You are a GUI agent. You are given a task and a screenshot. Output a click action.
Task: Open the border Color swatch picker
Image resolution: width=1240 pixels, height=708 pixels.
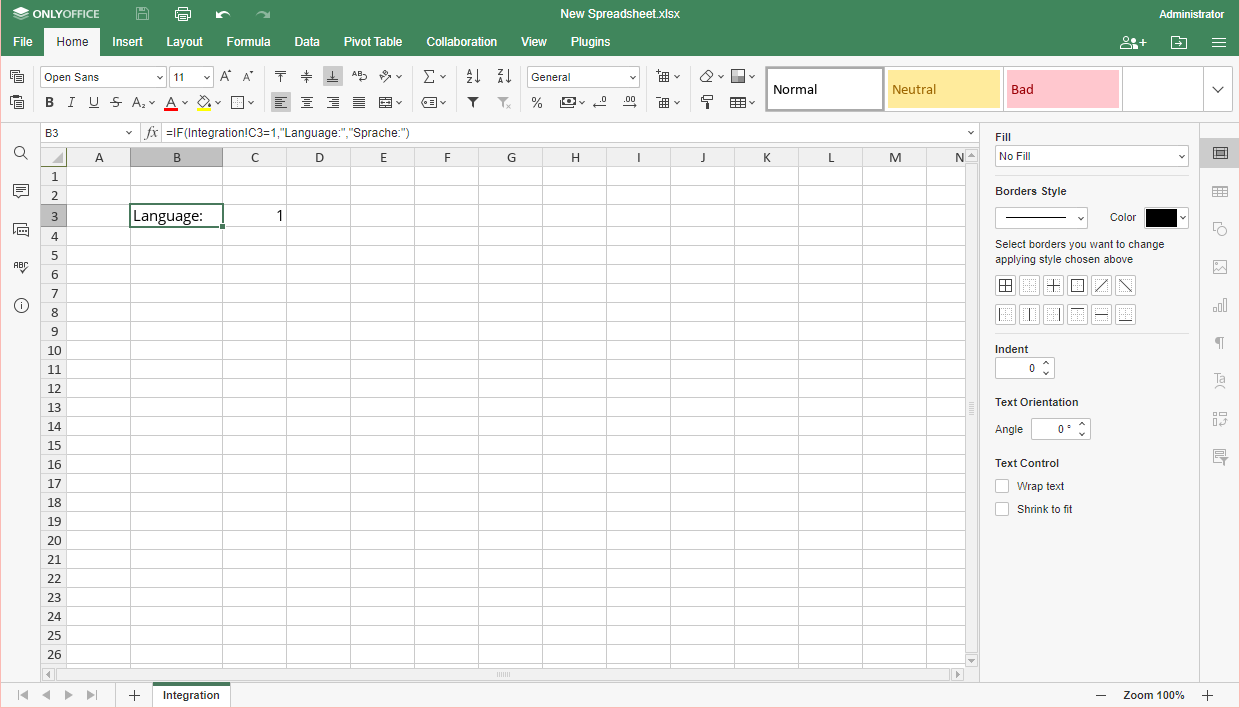coord(1166,218)
